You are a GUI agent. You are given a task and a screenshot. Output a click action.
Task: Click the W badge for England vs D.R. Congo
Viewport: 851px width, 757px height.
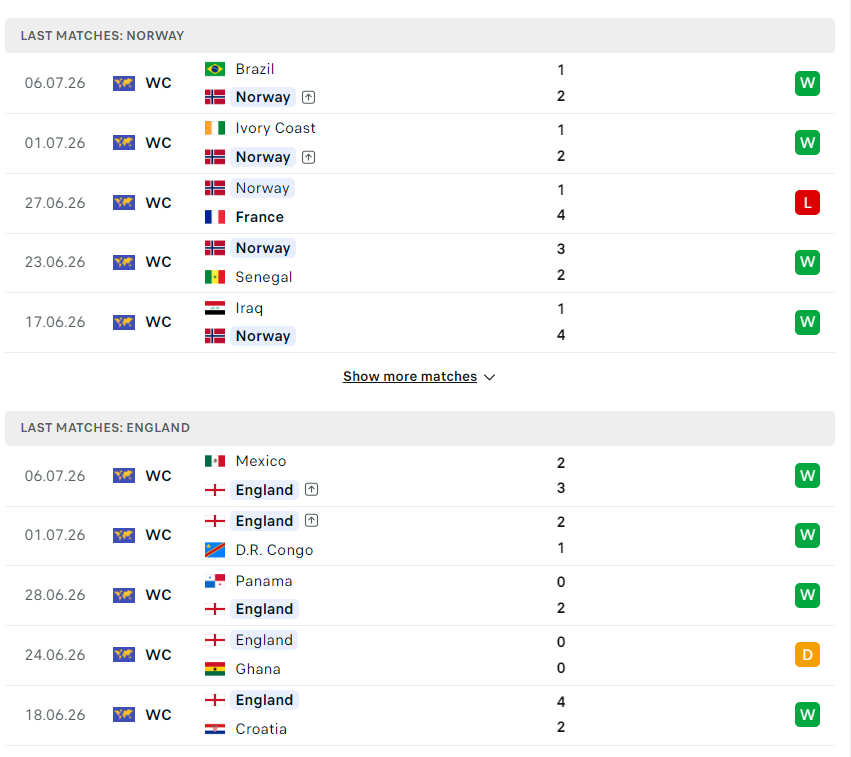pyautogui.click(x=807, y=535)
